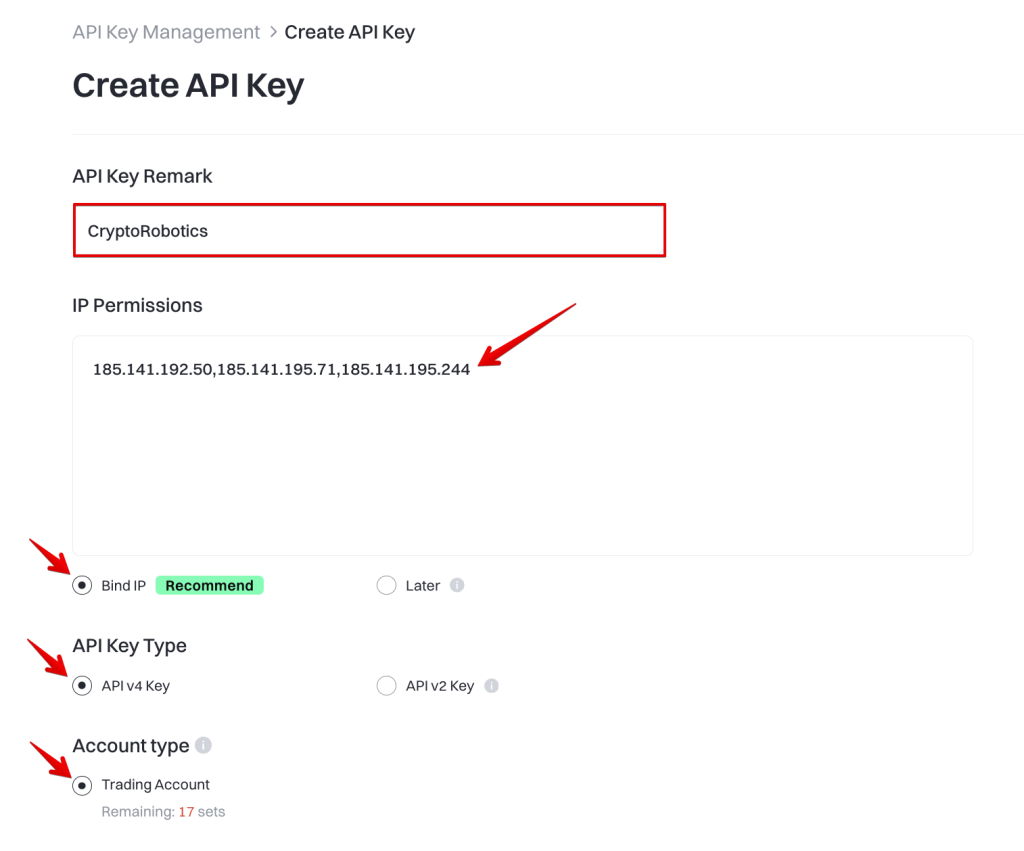Click the Create API Key breadcrumb item
Viewport: 1024px width, 851px height.
tap(349, 32)
